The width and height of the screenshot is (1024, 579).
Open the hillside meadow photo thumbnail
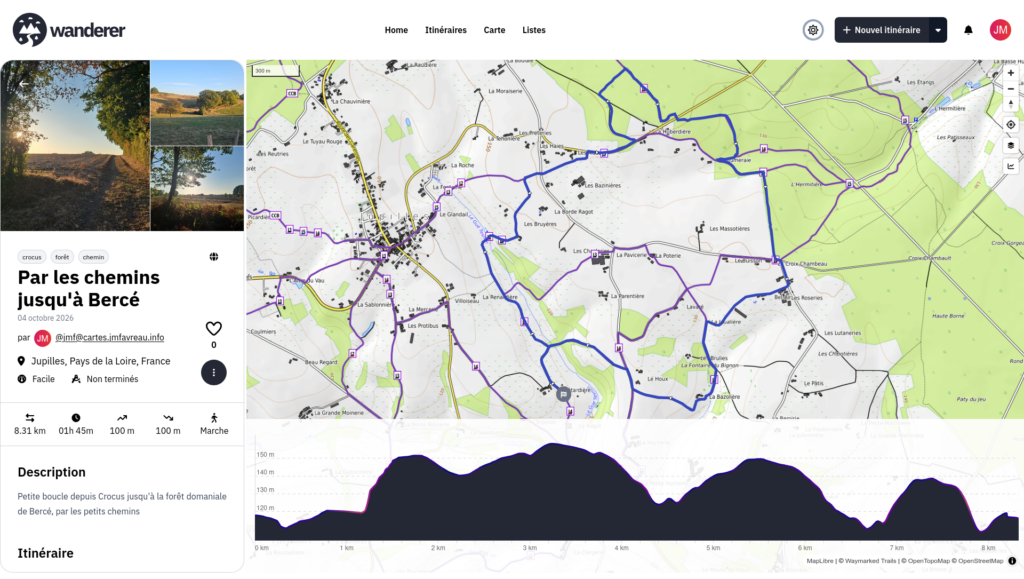pos(197,102)
